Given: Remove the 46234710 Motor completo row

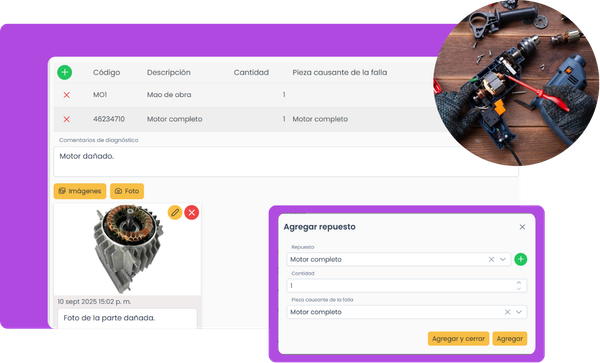Looking at the screenshot, I should click(67, 119).
